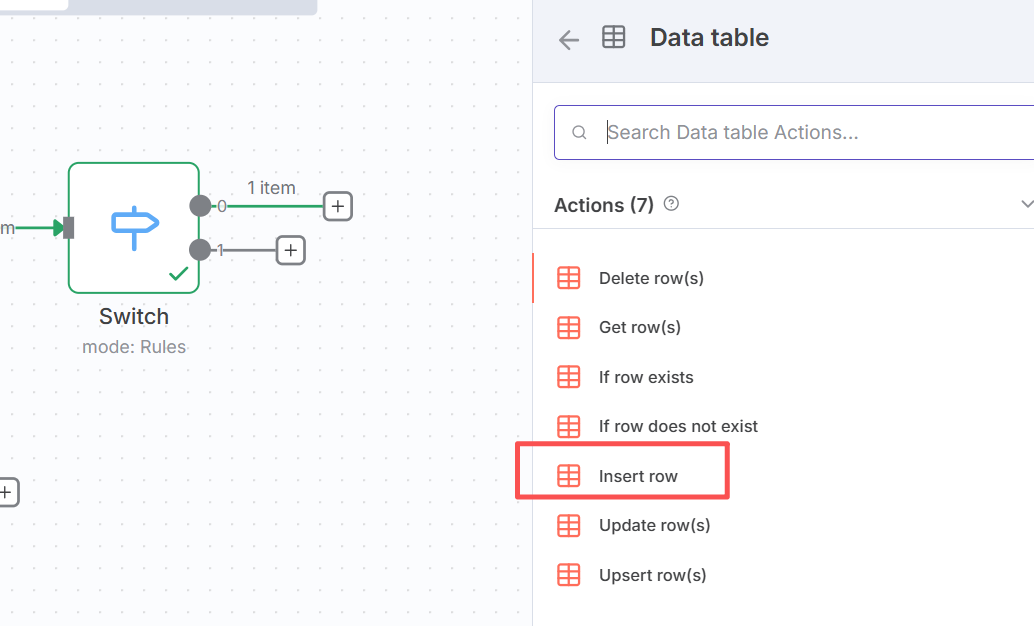Click the Switch node output 0 connector dot

tap(200, 206)
